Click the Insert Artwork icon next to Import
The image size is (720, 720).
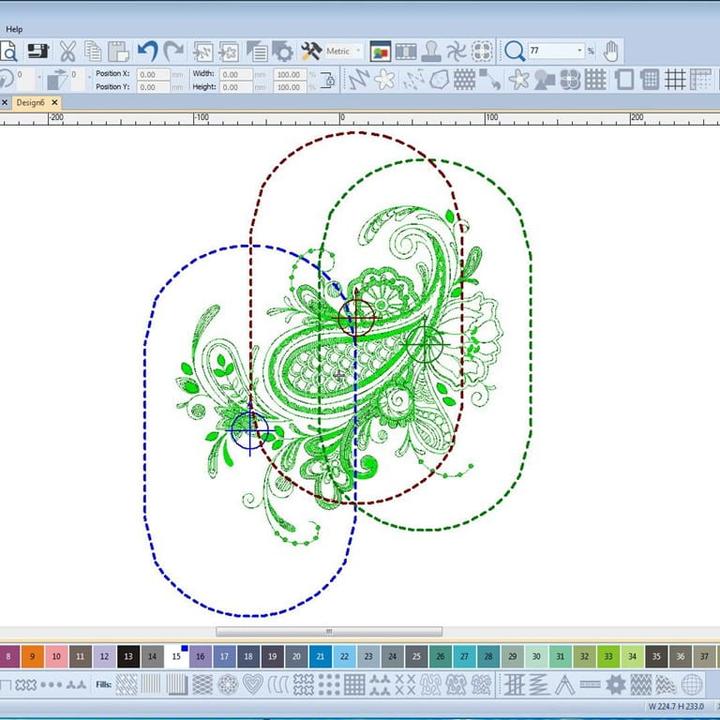click(x=229, y=51)
